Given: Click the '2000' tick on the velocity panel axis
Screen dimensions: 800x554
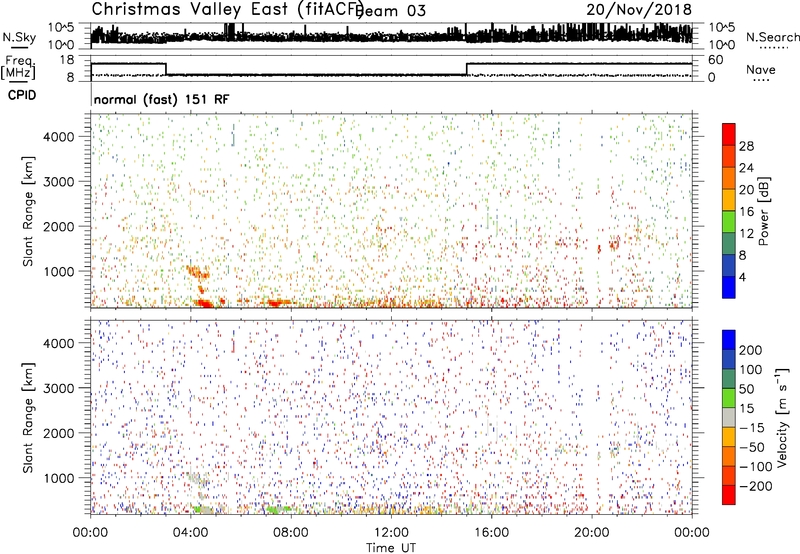Looking at the screenshot, I should (x=59, y=433).
